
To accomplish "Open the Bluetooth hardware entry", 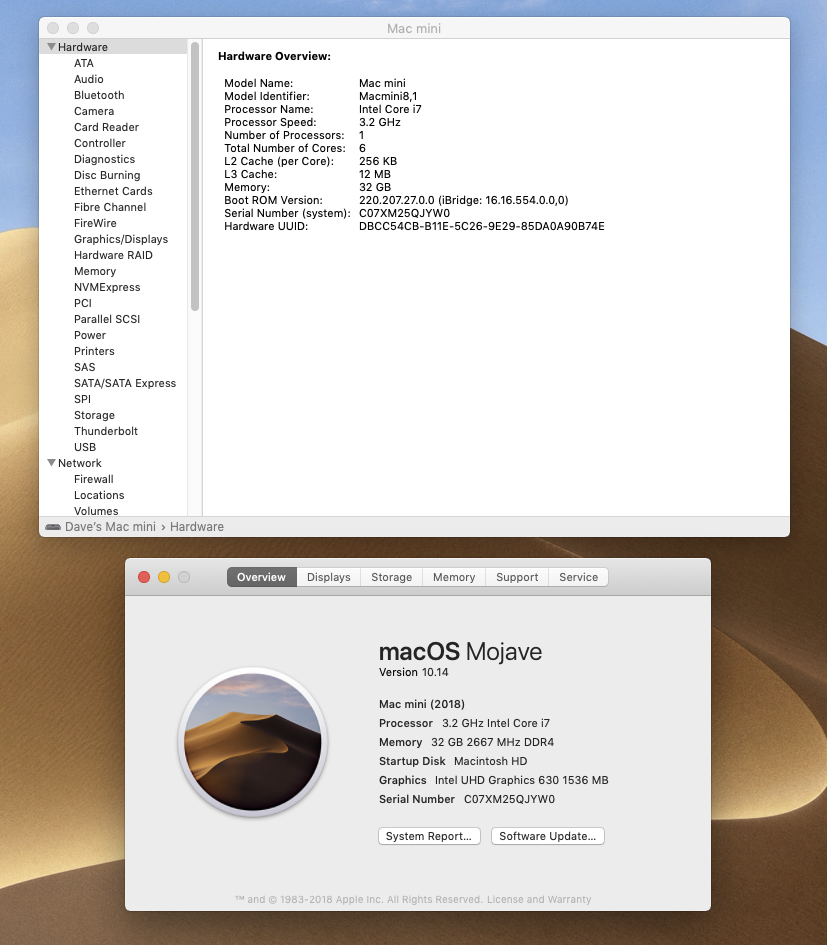I will 99,95.
